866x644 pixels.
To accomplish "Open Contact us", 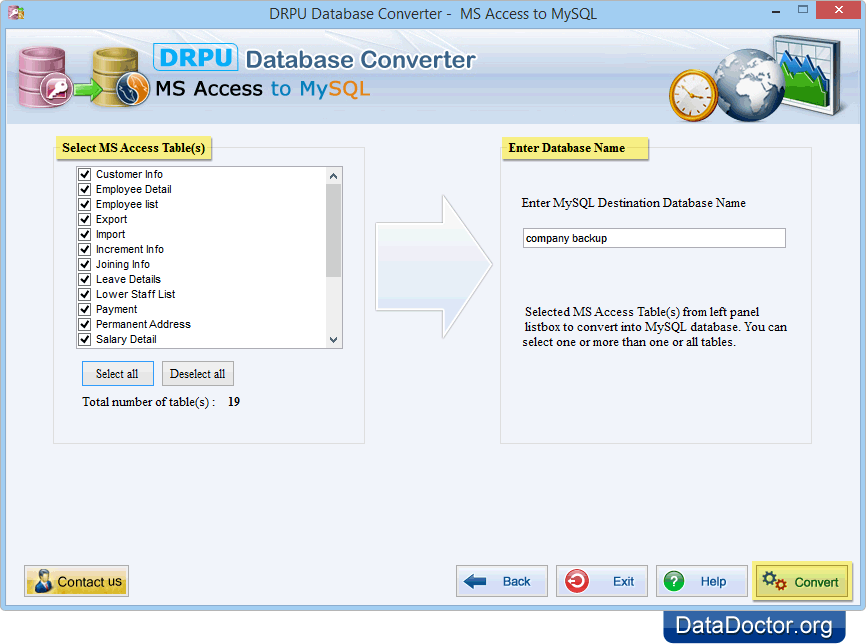I will point(77,581).
